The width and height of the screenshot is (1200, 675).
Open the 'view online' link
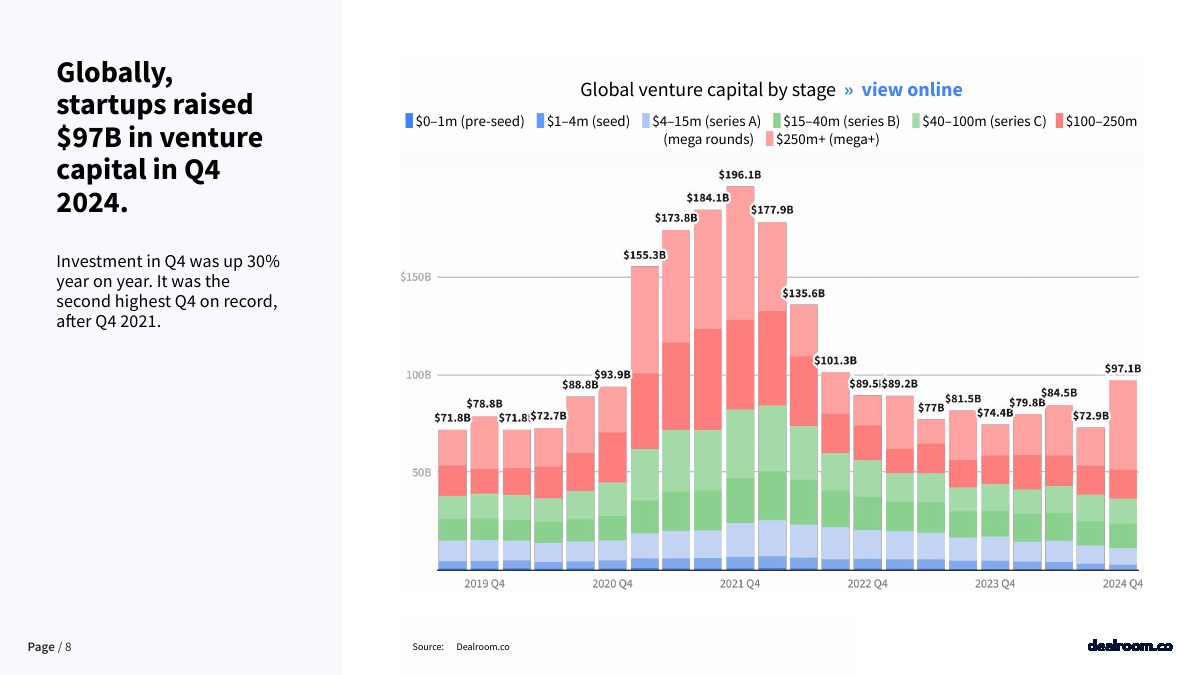tap(911, 90)
